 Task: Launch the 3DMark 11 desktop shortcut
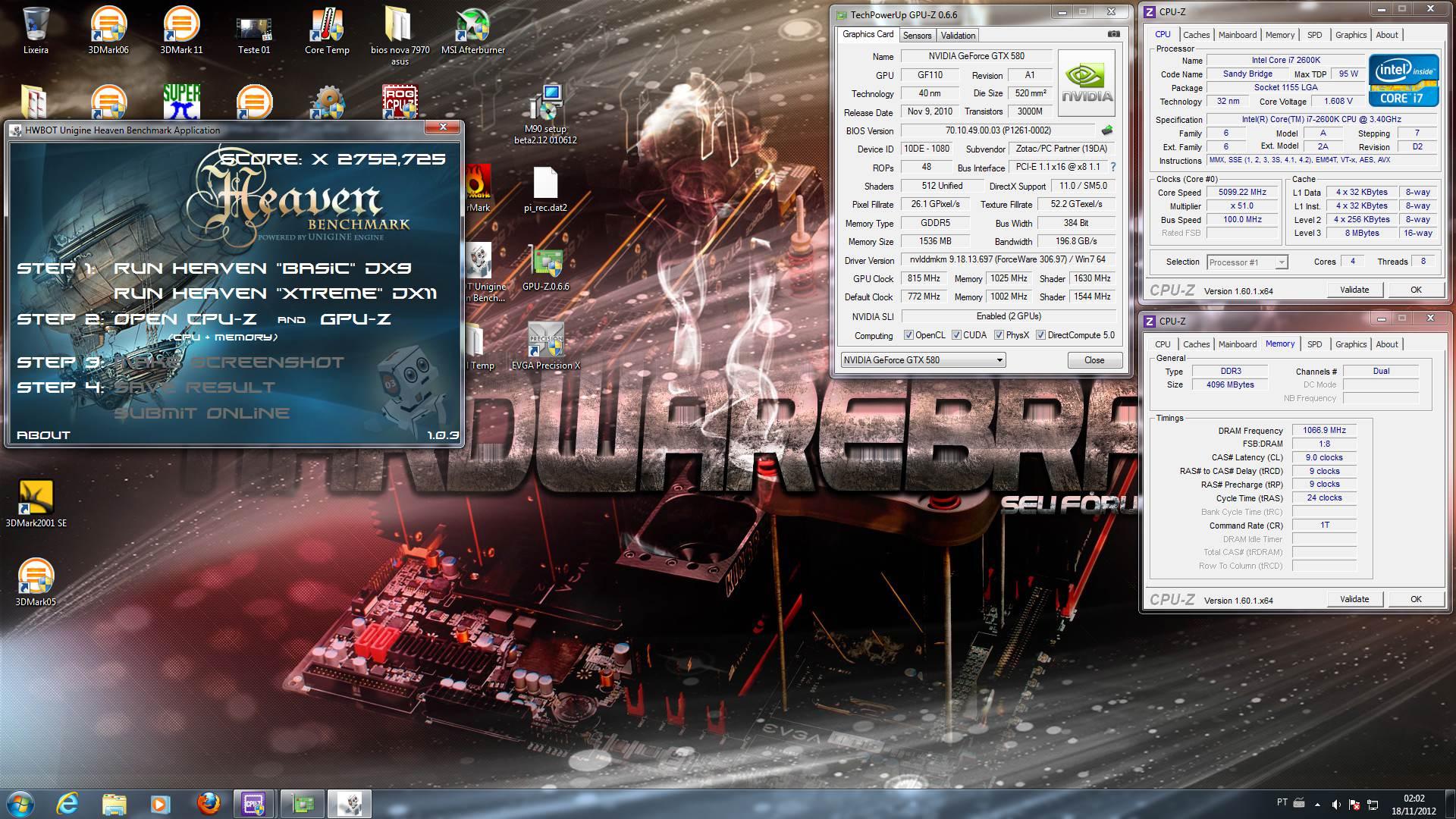click(181, 30)
